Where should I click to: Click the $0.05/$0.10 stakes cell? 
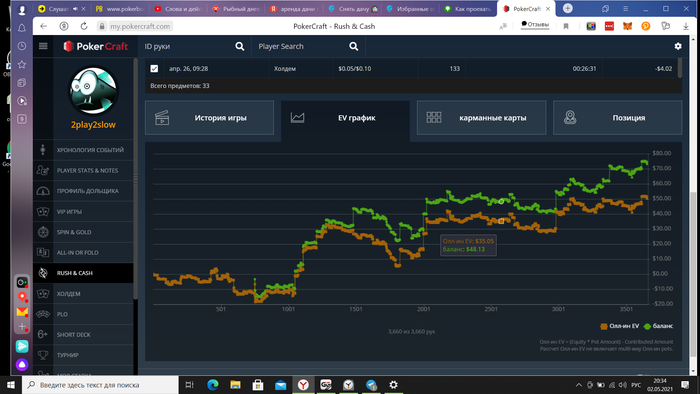pyautogui.click(x=354, y=68)
